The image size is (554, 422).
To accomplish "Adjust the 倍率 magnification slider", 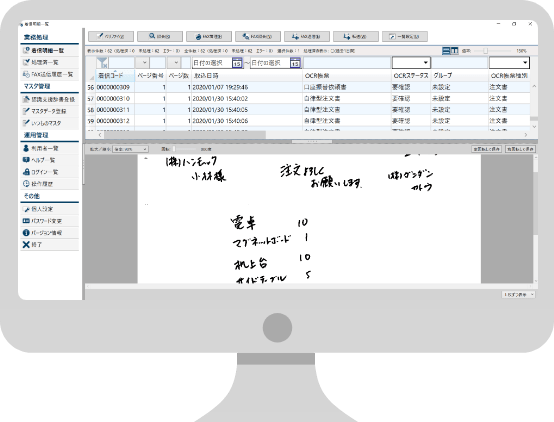I will pyautogui.click(x=485, y=51).
